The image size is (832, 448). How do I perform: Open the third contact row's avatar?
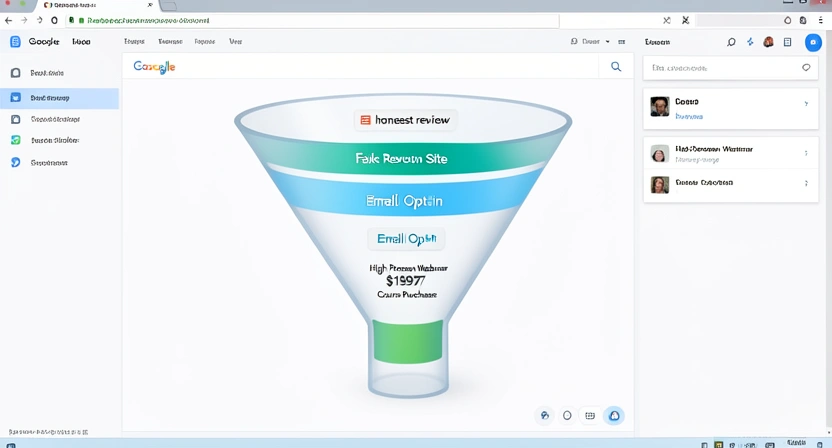pyautogui.click(x=660, y=185)
